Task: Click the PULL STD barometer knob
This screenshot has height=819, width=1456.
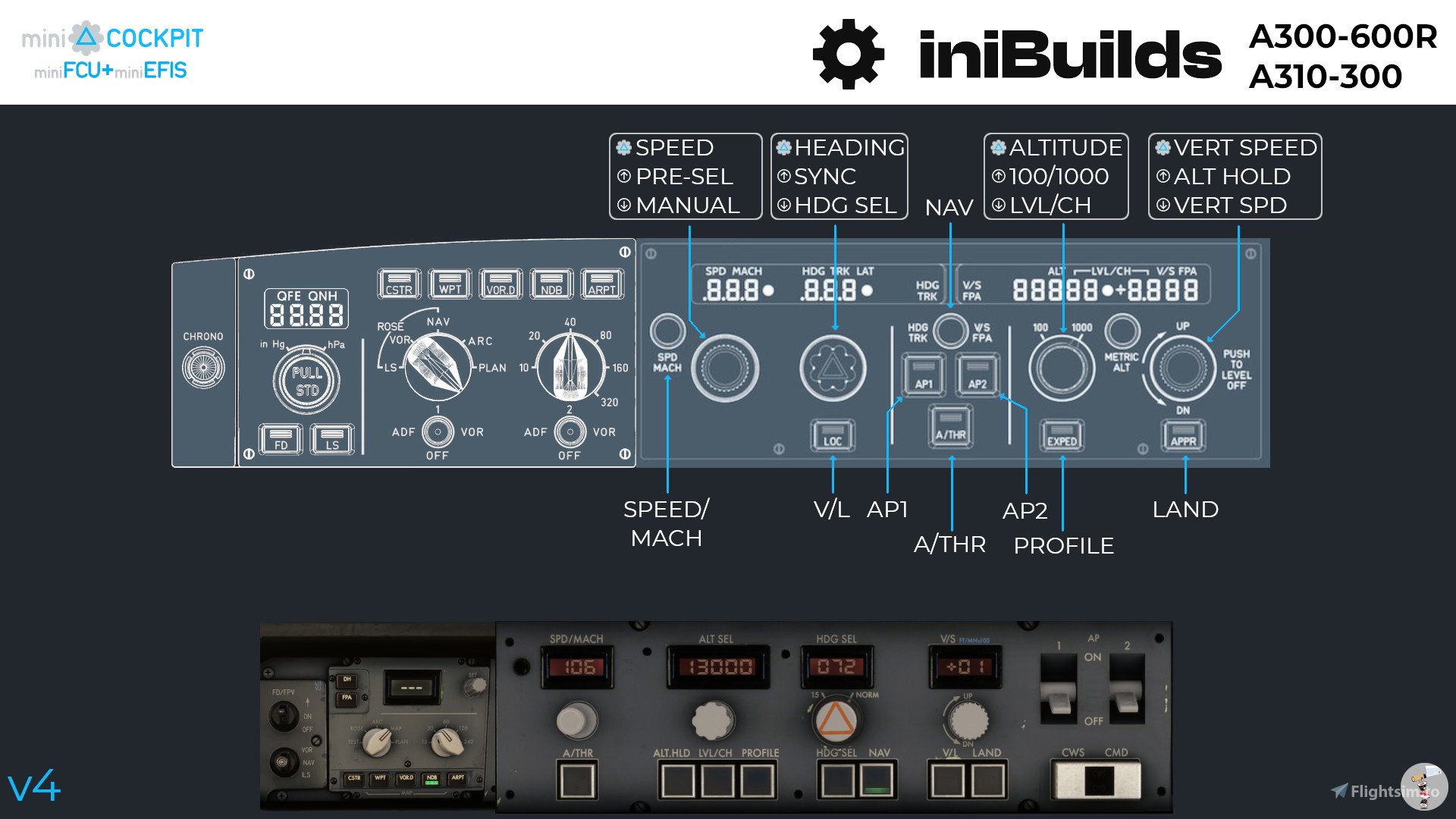Action: pyautogui.click(x=306, y=381)
